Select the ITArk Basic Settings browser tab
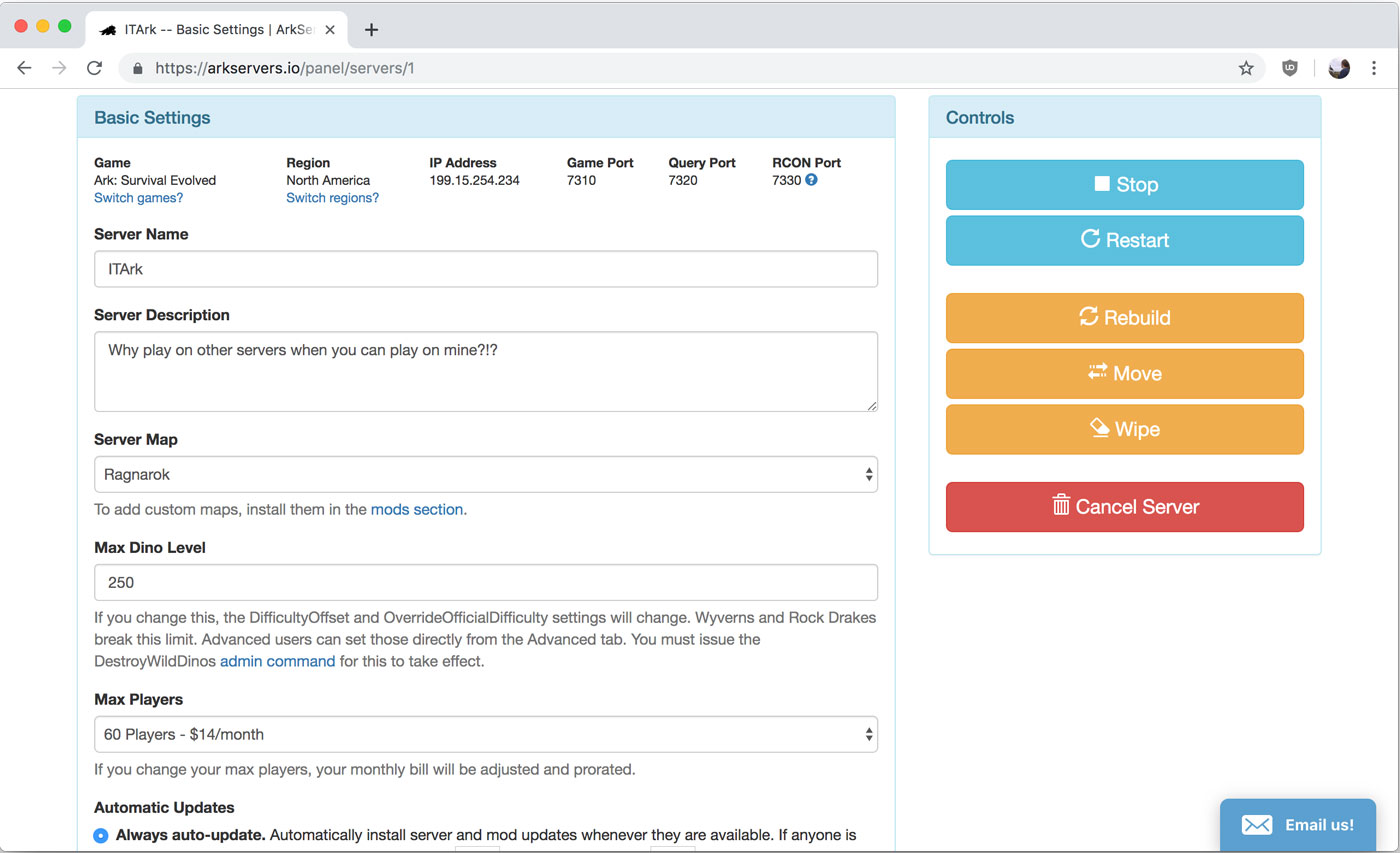Viewport: 1400px width, 853px height. [x=216, y=30]
